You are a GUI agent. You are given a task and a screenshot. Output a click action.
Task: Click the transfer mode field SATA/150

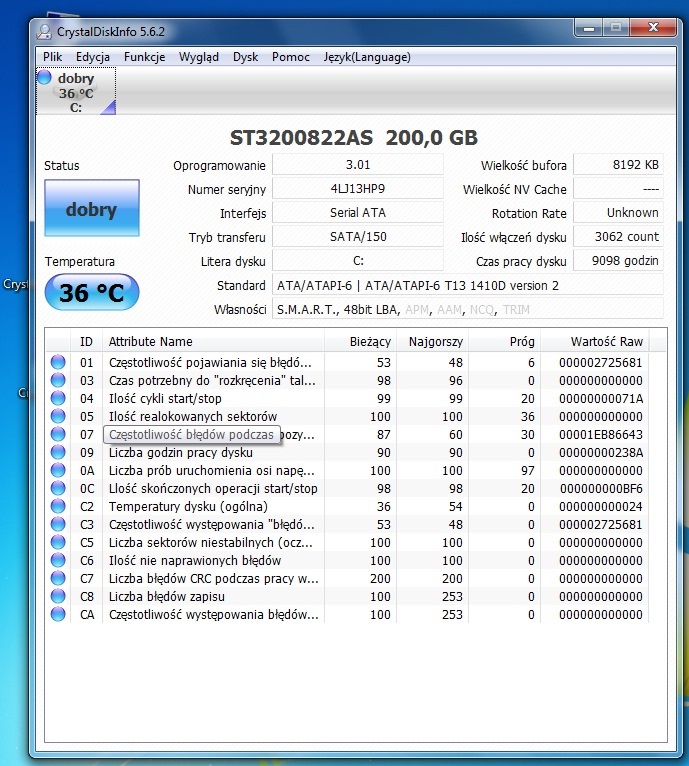point(358,236)
